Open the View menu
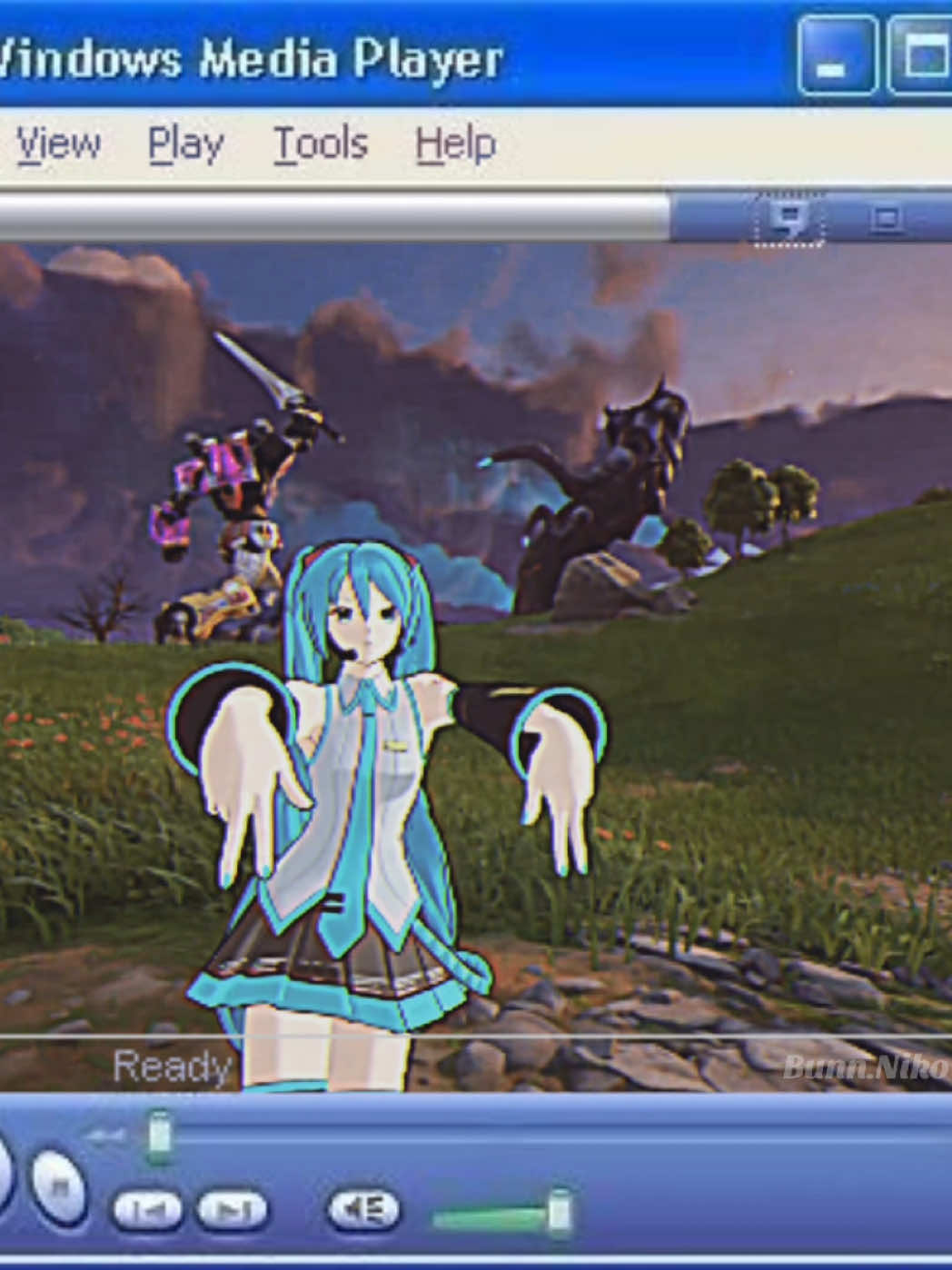952x1270 pixels. (56, 144)
